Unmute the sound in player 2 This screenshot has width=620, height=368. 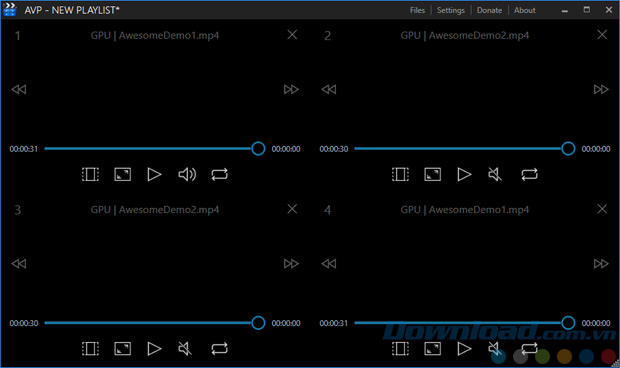click(x=495, y=174)
